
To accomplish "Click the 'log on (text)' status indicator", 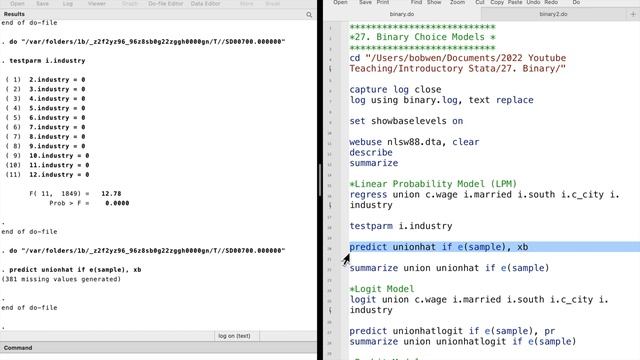I will [x=234, y=336].
